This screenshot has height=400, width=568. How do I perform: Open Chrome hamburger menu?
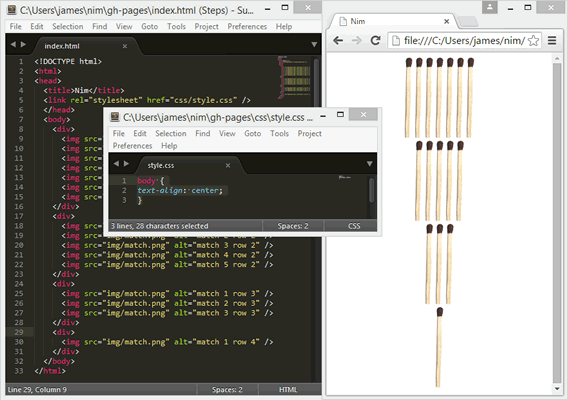(552, 41)
